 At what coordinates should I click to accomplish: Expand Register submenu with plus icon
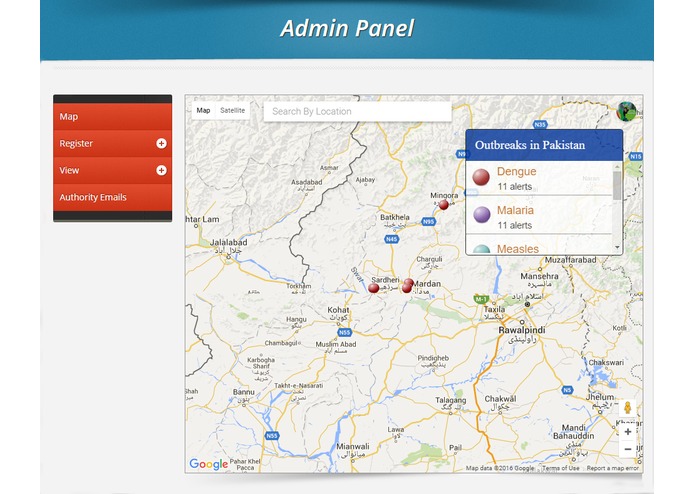(x=161, y=144)
